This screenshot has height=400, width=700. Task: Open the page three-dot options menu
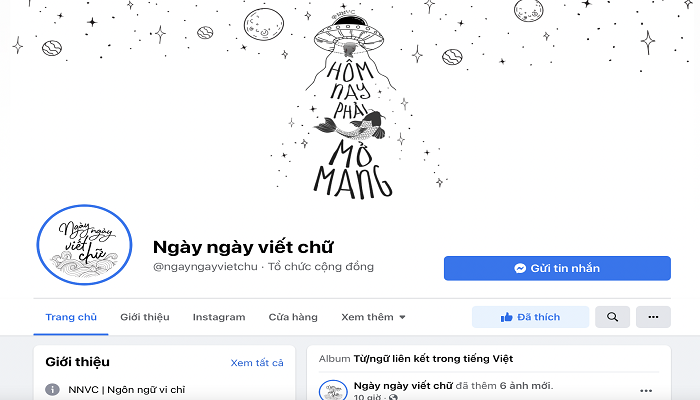[x=653, y=317]
